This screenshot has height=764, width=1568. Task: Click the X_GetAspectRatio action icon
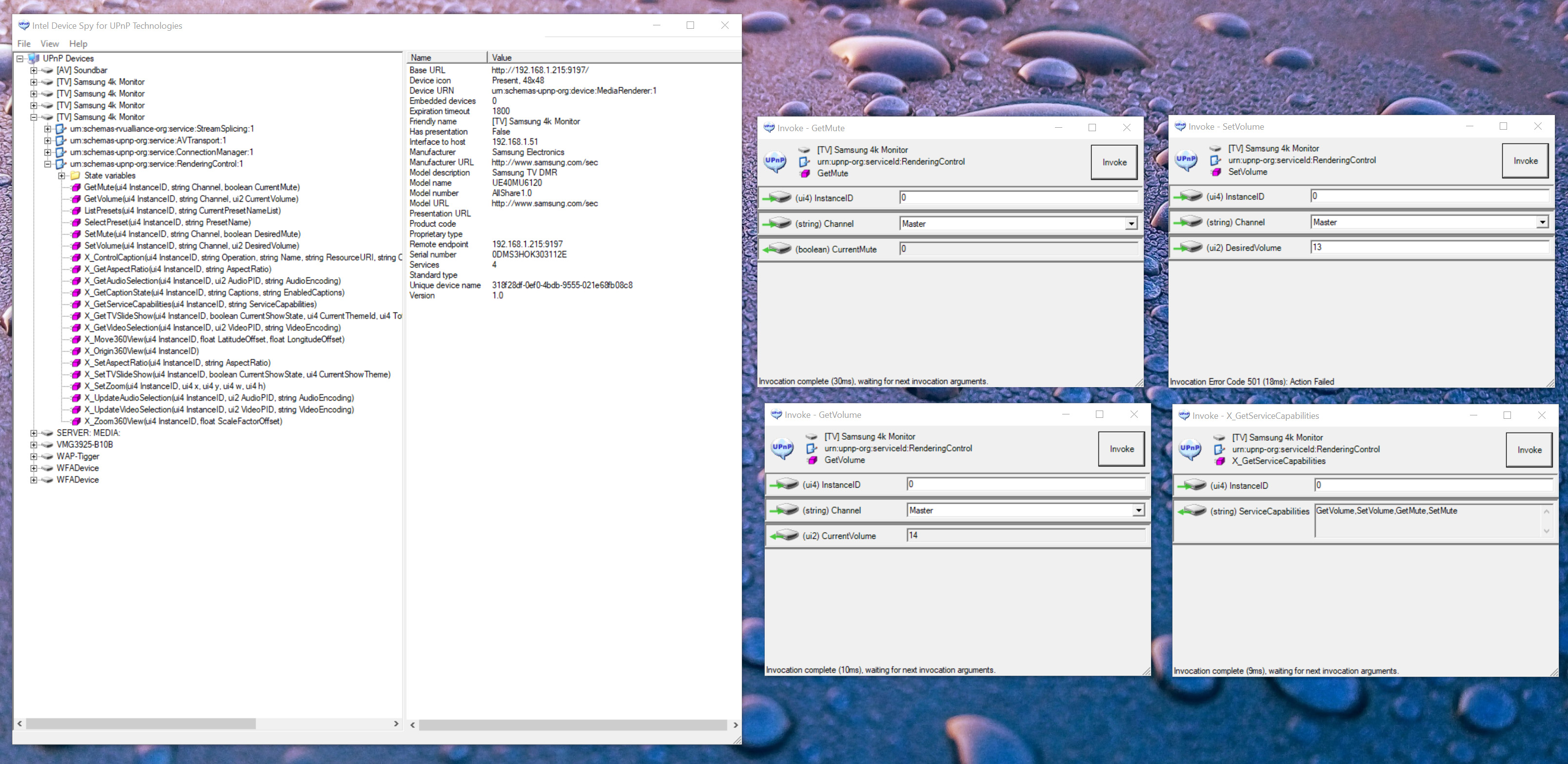[76, 270]
